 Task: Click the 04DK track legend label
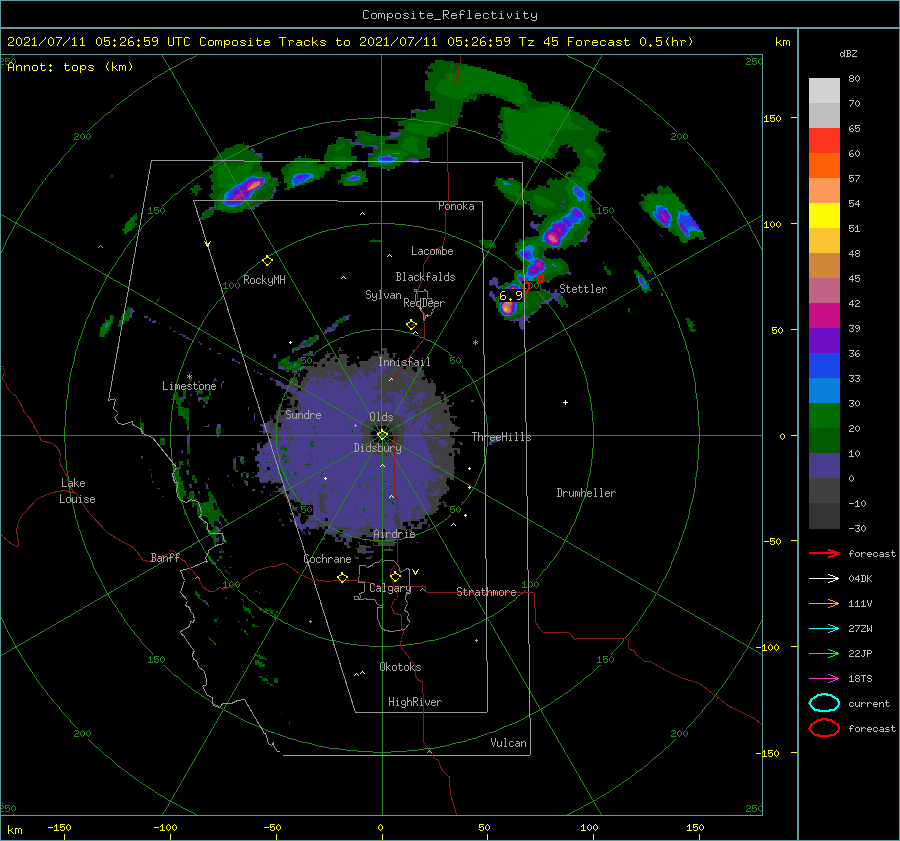[860, 579]
